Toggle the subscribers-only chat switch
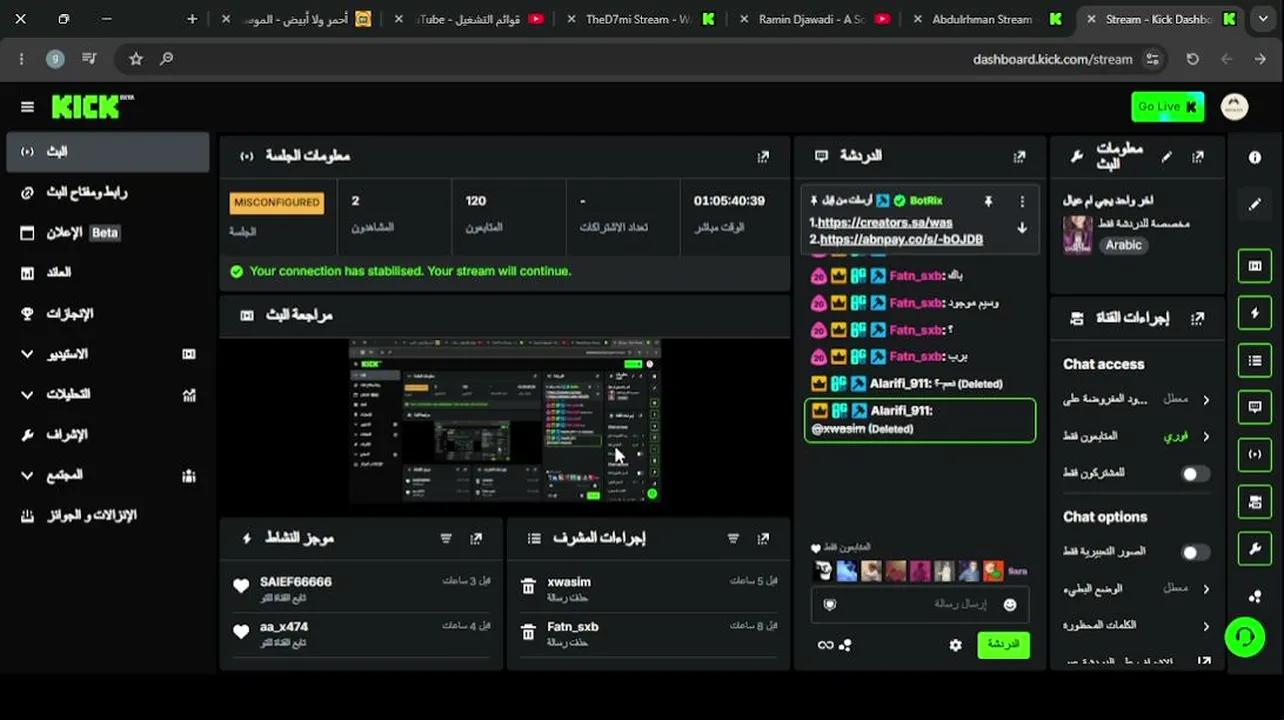The height and width of the screenshot is (720, 1284). (x=1195, y=474)
